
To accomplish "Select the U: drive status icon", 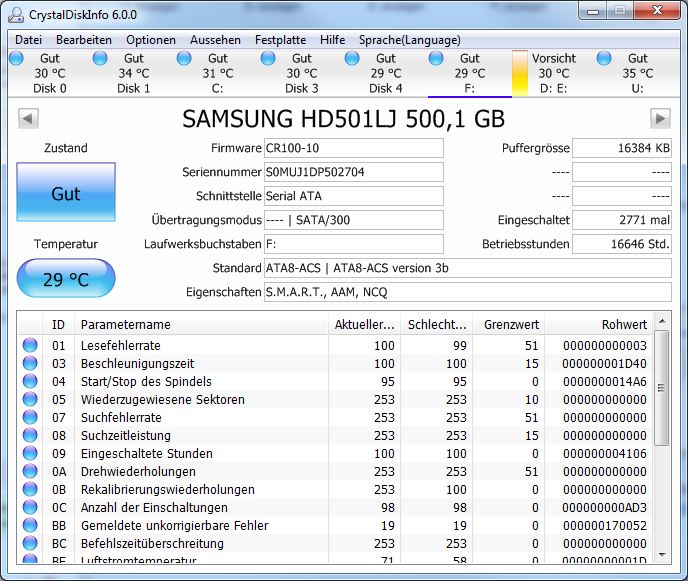I will [x=604, y=58].
